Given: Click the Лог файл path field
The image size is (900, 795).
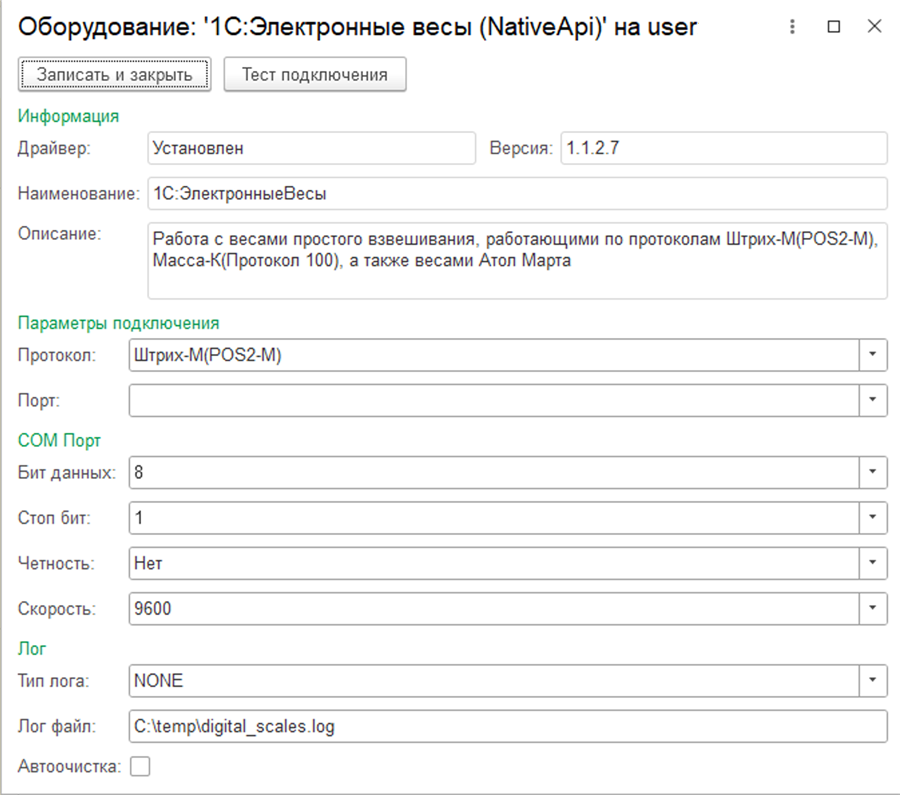Looking at the screenshot, I should coord(508,726).
